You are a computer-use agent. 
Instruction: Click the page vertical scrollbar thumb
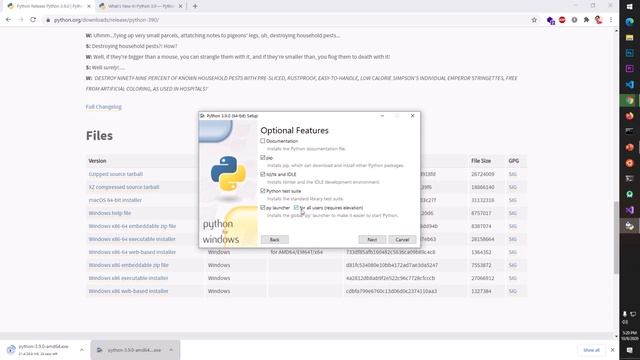point(616,238)
